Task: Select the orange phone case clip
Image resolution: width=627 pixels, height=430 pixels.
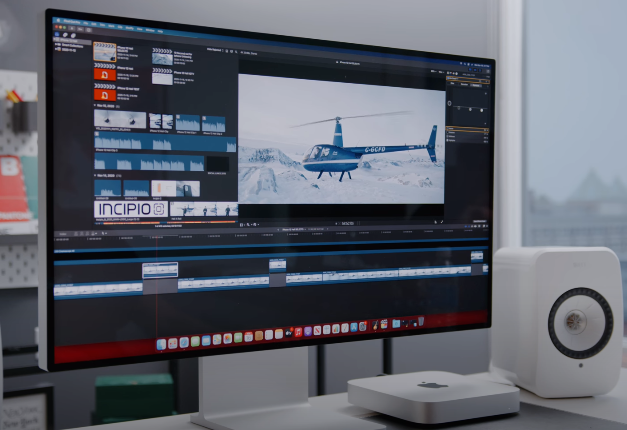Action: pyautogui.click(x=175, y=188)
